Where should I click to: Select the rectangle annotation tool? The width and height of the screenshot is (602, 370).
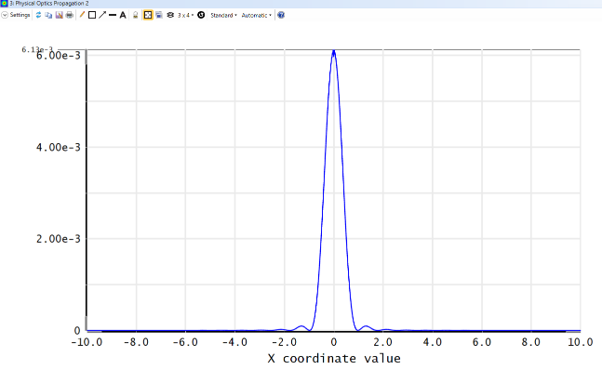[92, 15]
